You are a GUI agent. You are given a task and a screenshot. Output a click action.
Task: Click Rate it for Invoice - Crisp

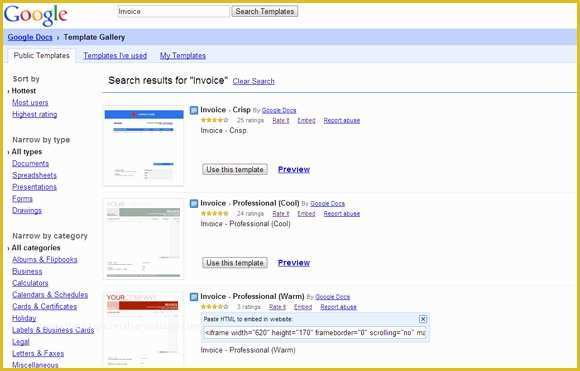(x=281, y=120)
